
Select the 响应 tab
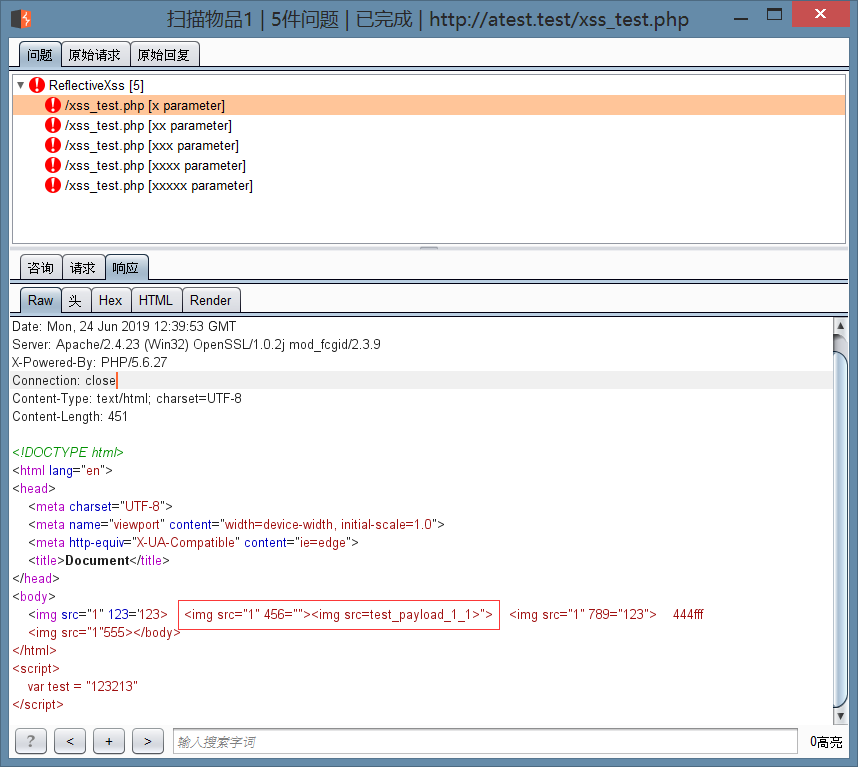coord(126,268)
